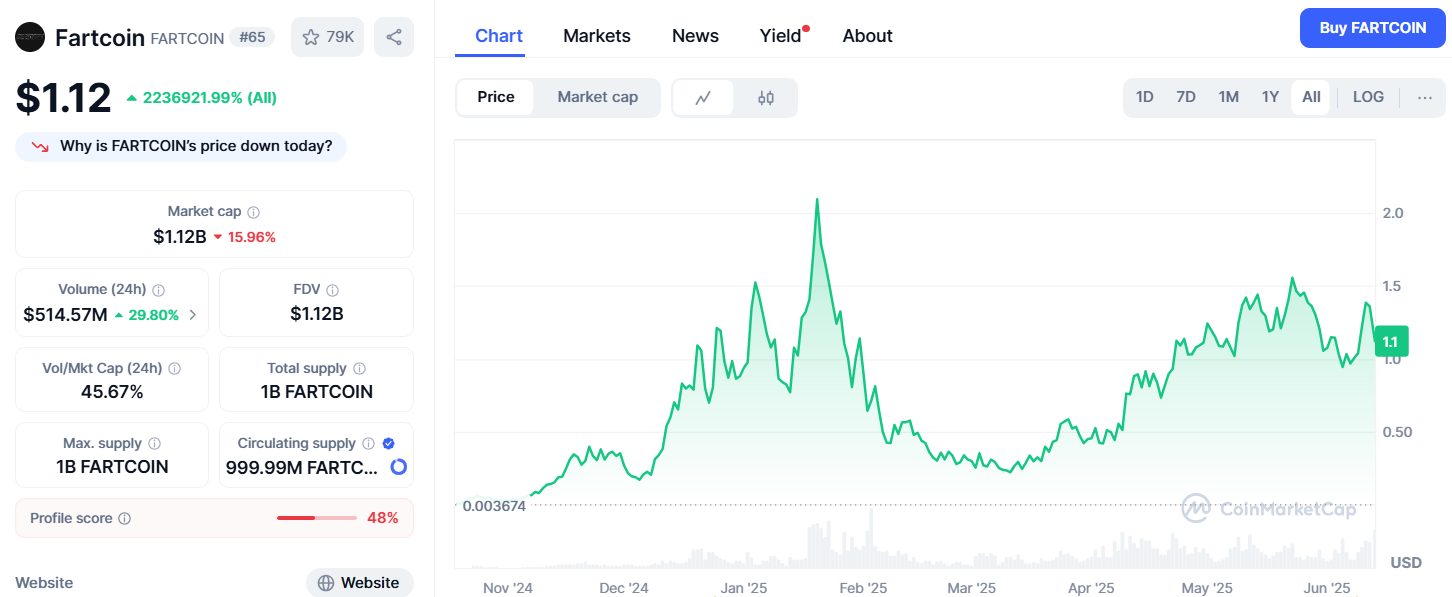
Task: Click the Buy FARTCOIN button
Action: pos(1373,28)
